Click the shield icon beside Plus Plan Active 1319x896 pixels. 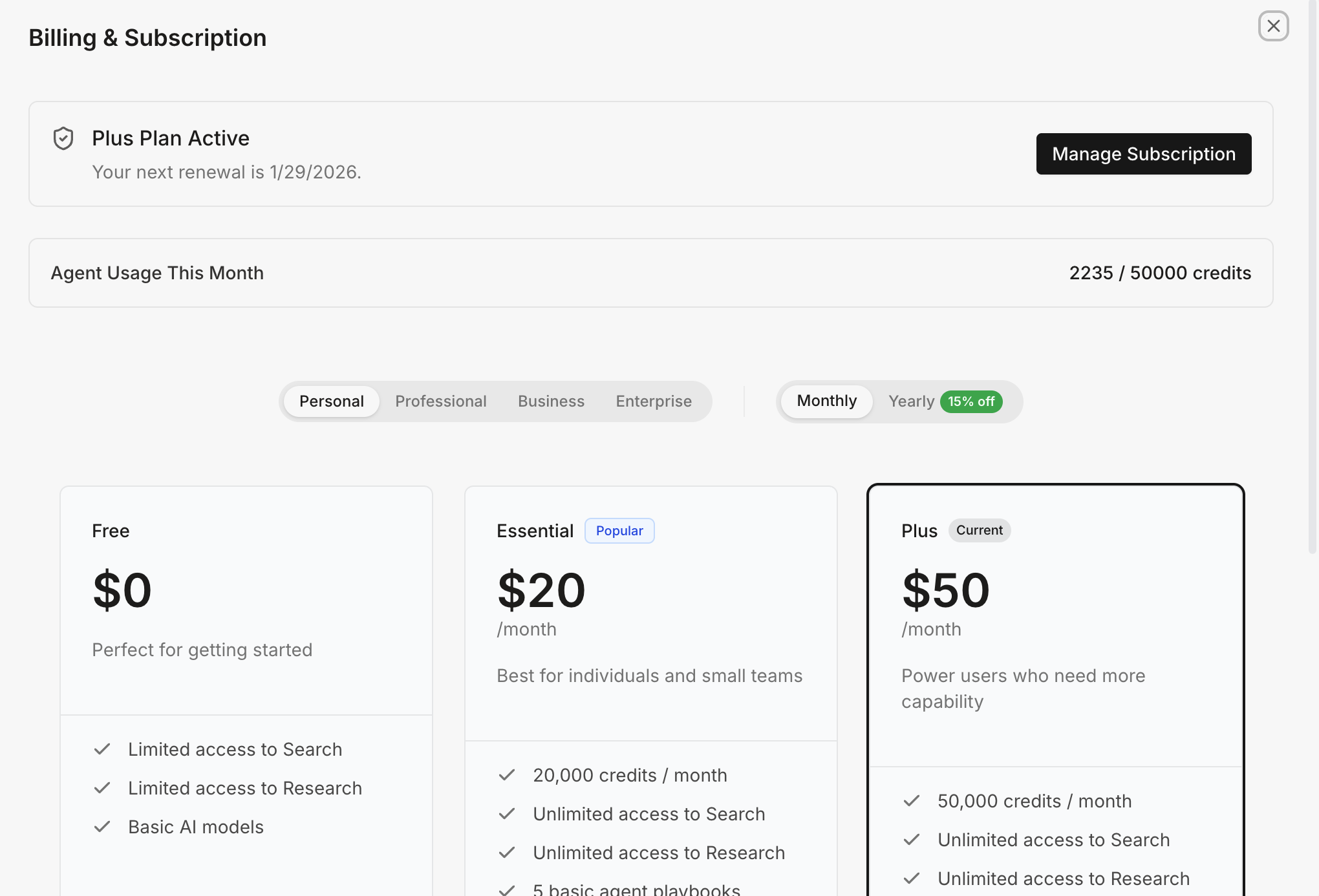pos(63,138)
